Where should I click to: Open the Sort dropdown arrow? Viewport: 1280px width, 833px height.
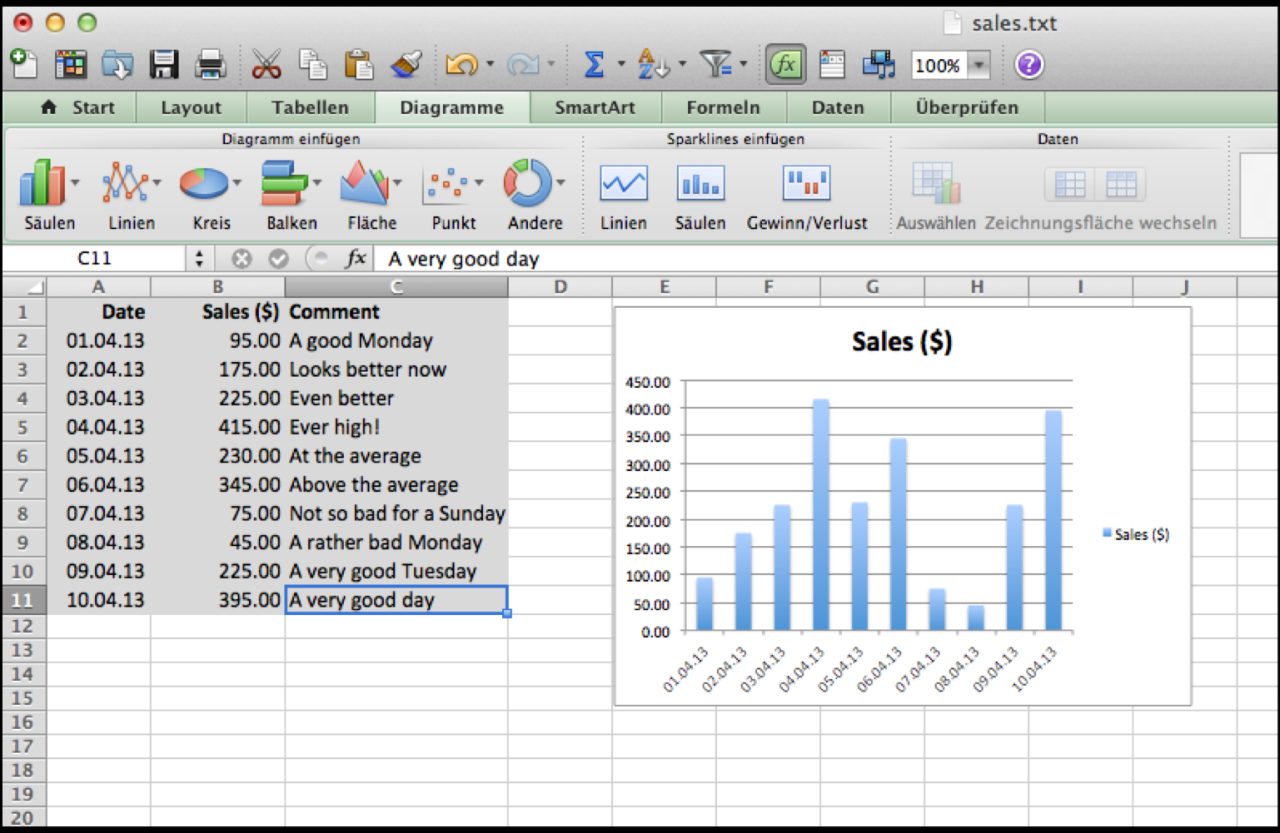click(682, 65)
